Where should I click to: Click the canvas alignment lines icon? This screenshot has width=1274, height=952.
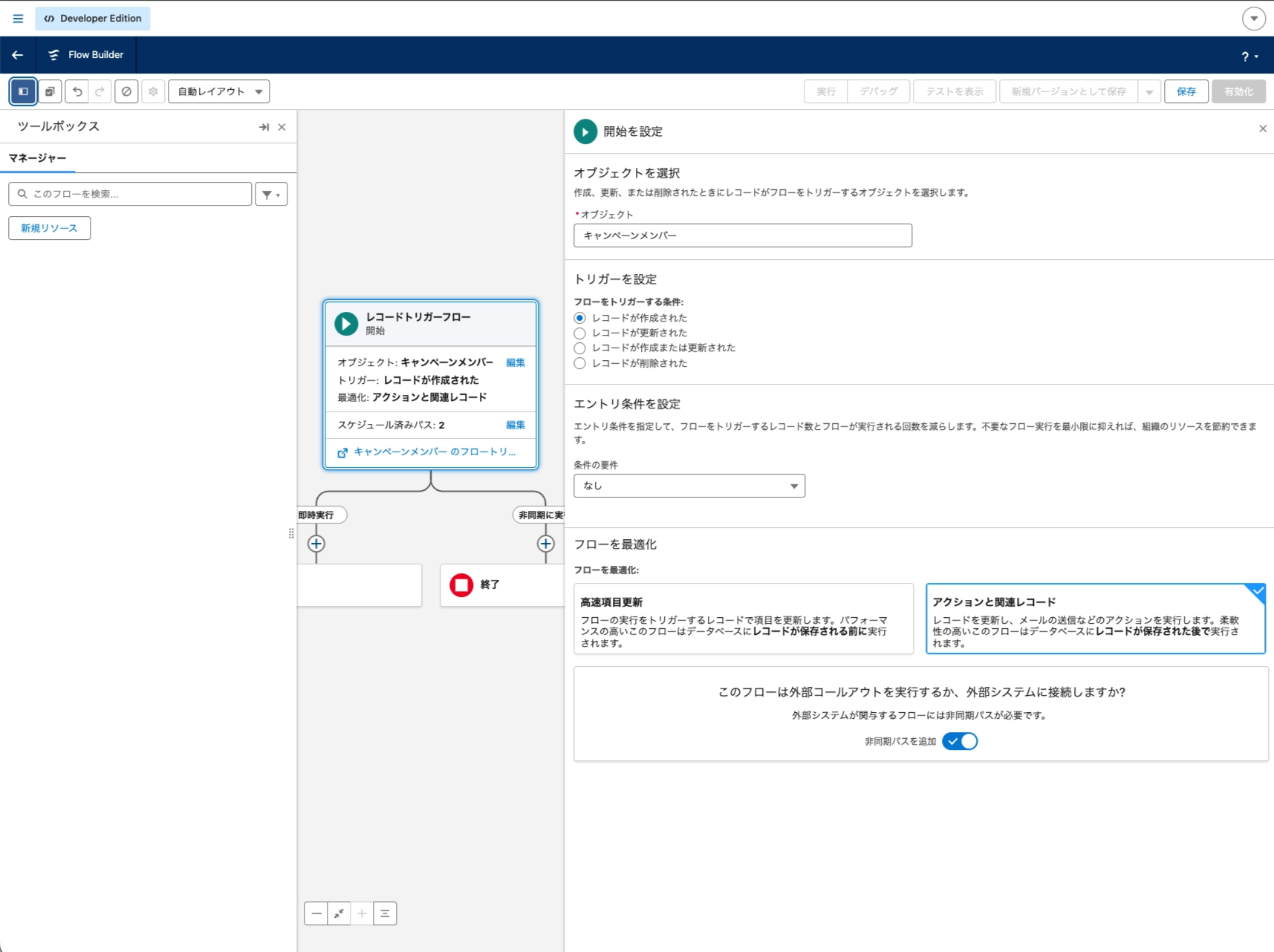pyautogui.click(x=385, y=913)
